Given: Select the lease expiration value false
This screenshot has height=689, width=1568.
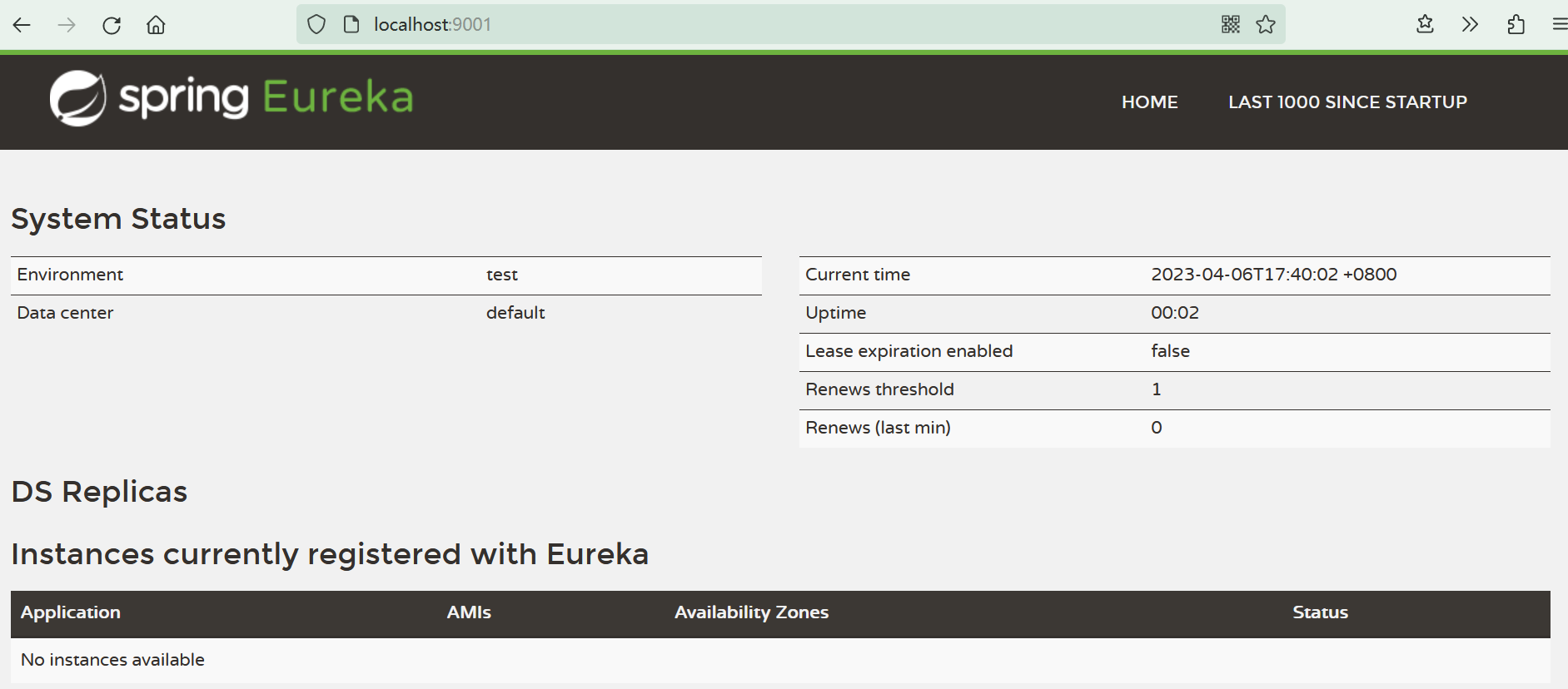Looking at the screenshot, I should (x=1170, y=351).
